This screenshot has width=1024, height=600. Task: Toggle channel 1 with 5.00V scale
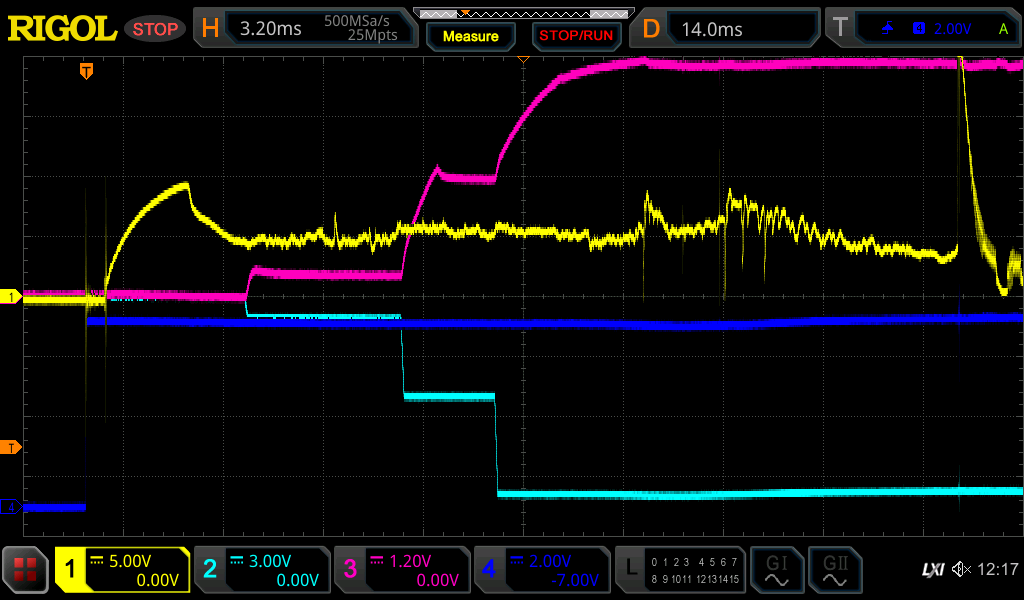(x=122, y=570)
